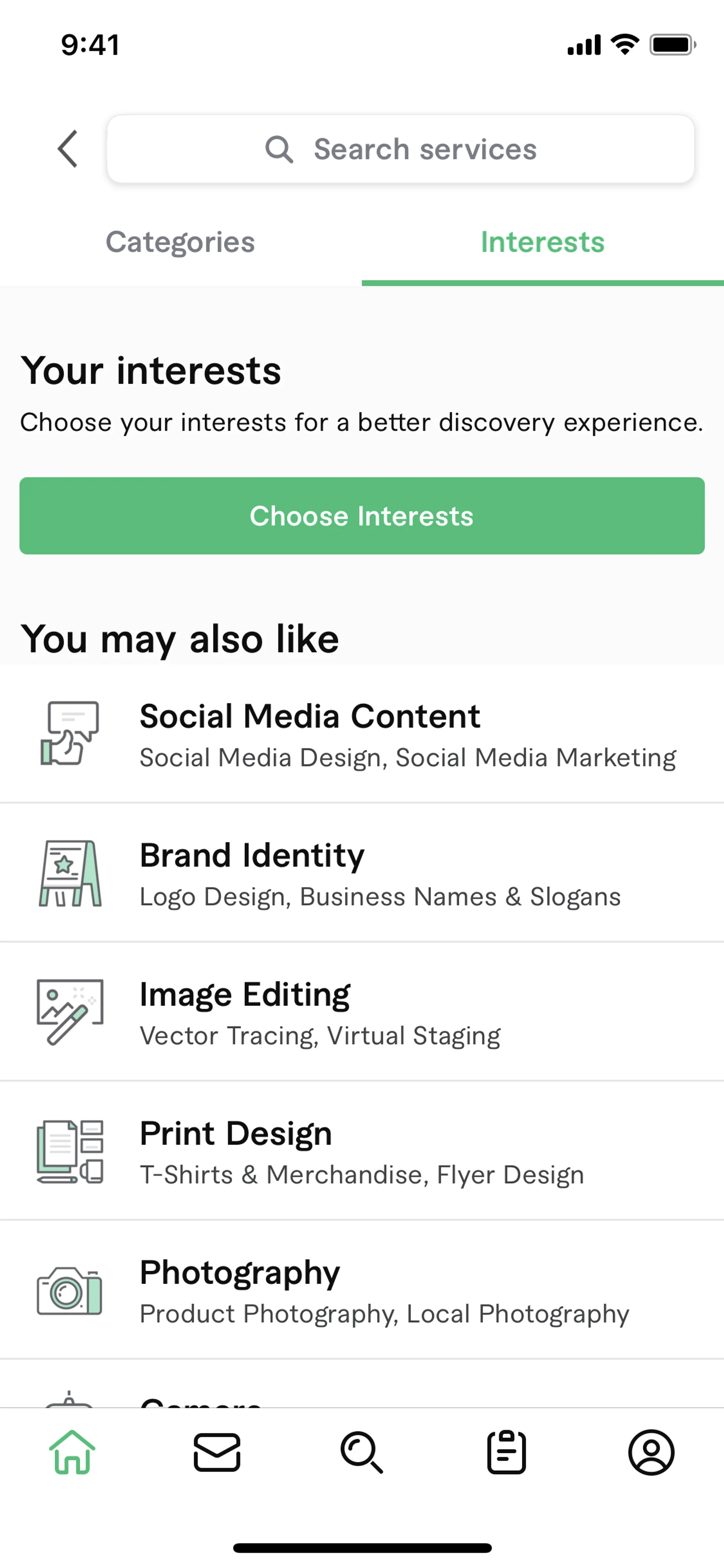Open the Home tab icon
The height and width of the screenshot is (1568, 724).
coord(72,1452)
